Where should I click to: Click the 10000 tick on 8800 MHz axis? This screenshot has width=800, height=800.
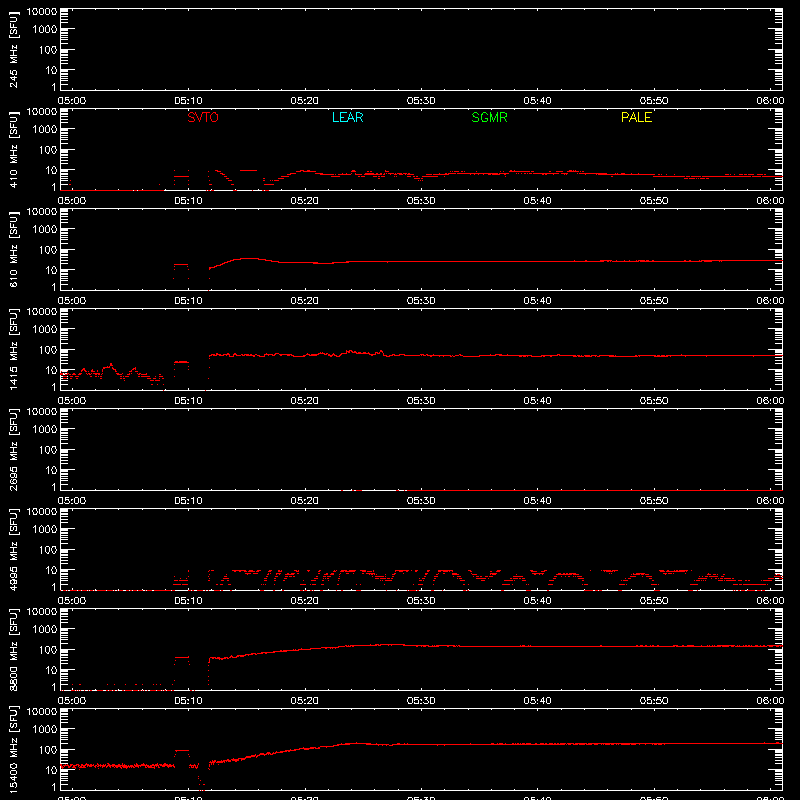(x=42, y=612)
